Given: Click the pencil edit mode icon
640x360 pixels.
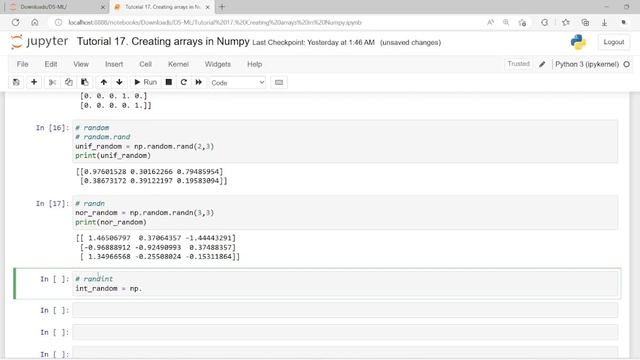Looking at the screenshot, I should point(542,64).
